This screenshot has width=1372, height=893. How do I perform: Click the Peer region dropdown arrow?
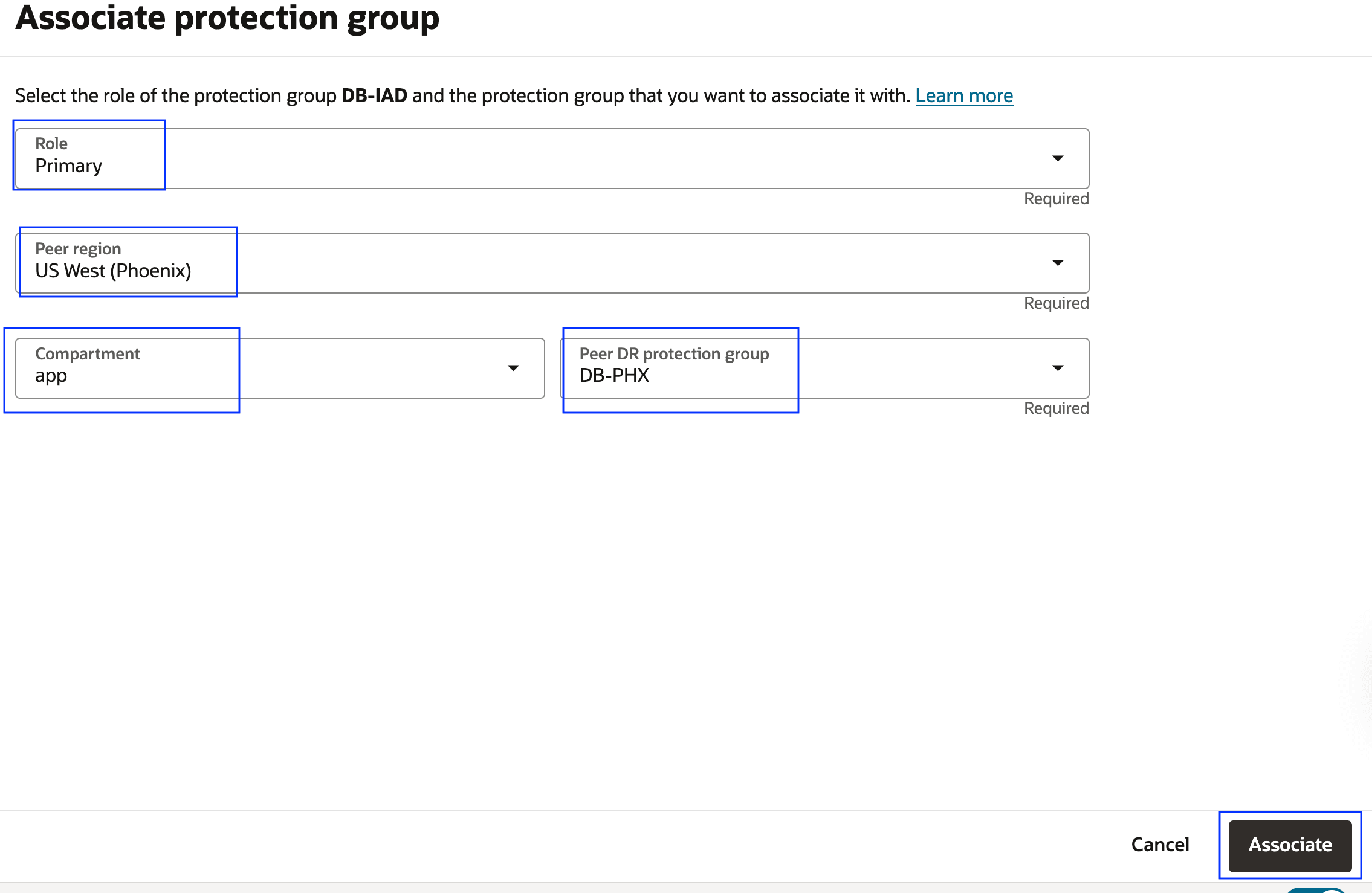1057,263
